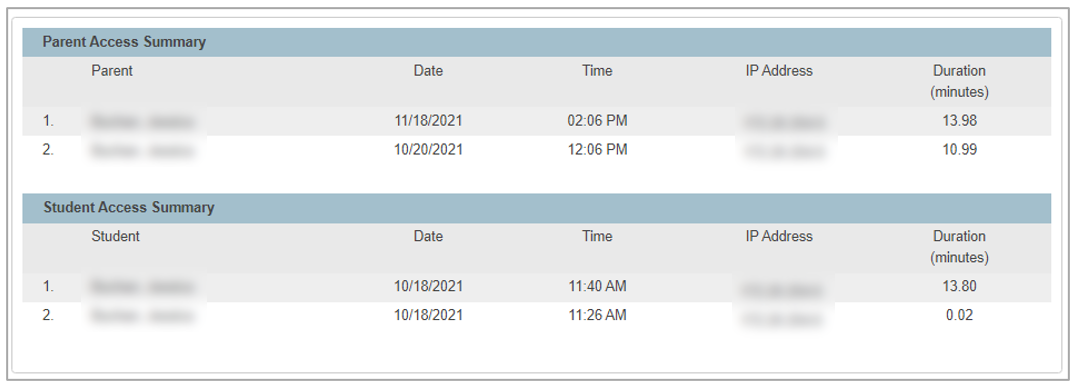Click the Parent Access Summary header
1077x385 pixels.
tap(124, 42)
